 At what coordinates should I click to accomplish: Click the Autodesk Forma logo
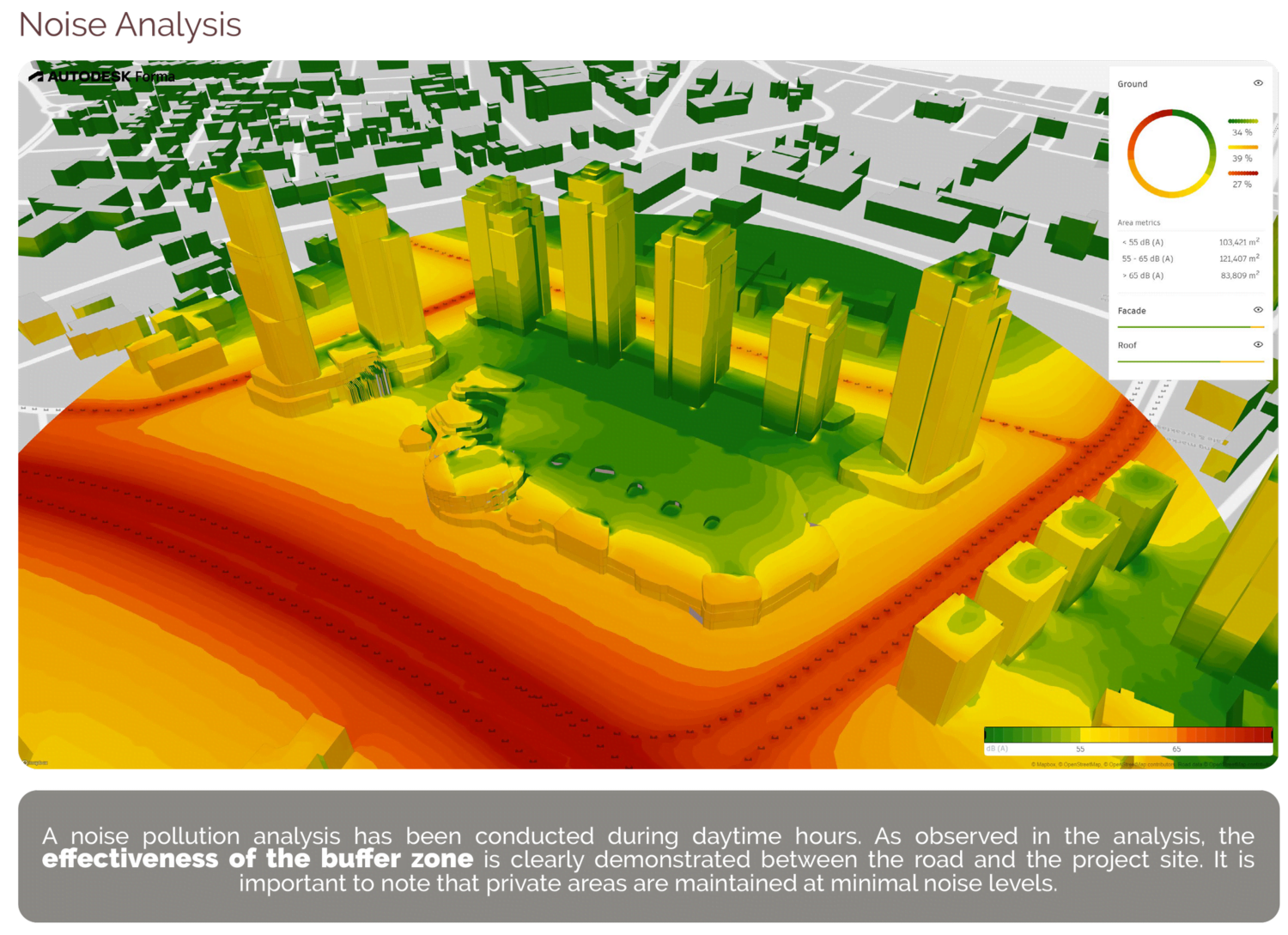pyautogui.click(x=102, y=76)
